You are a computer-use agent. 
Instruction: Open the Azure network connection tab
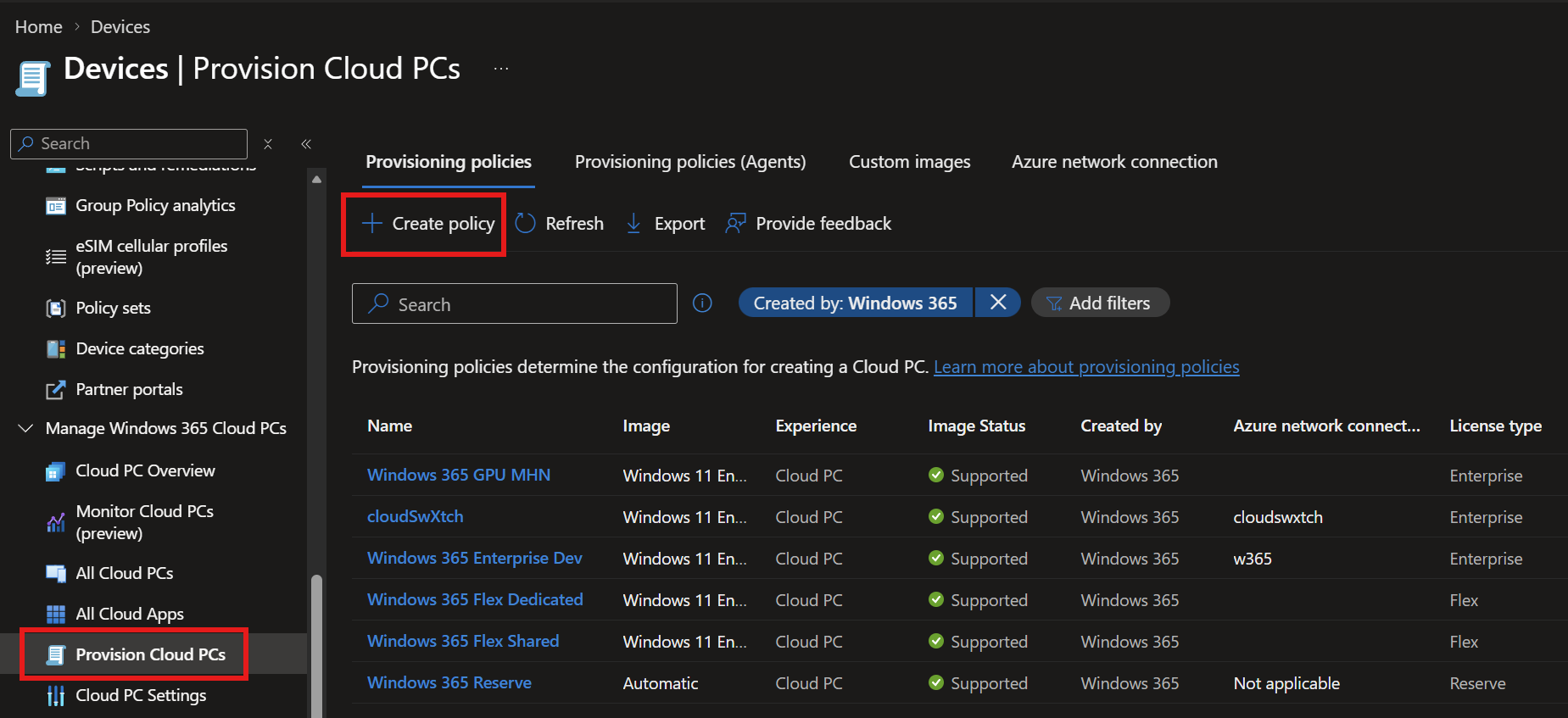tap(1114, 162)
